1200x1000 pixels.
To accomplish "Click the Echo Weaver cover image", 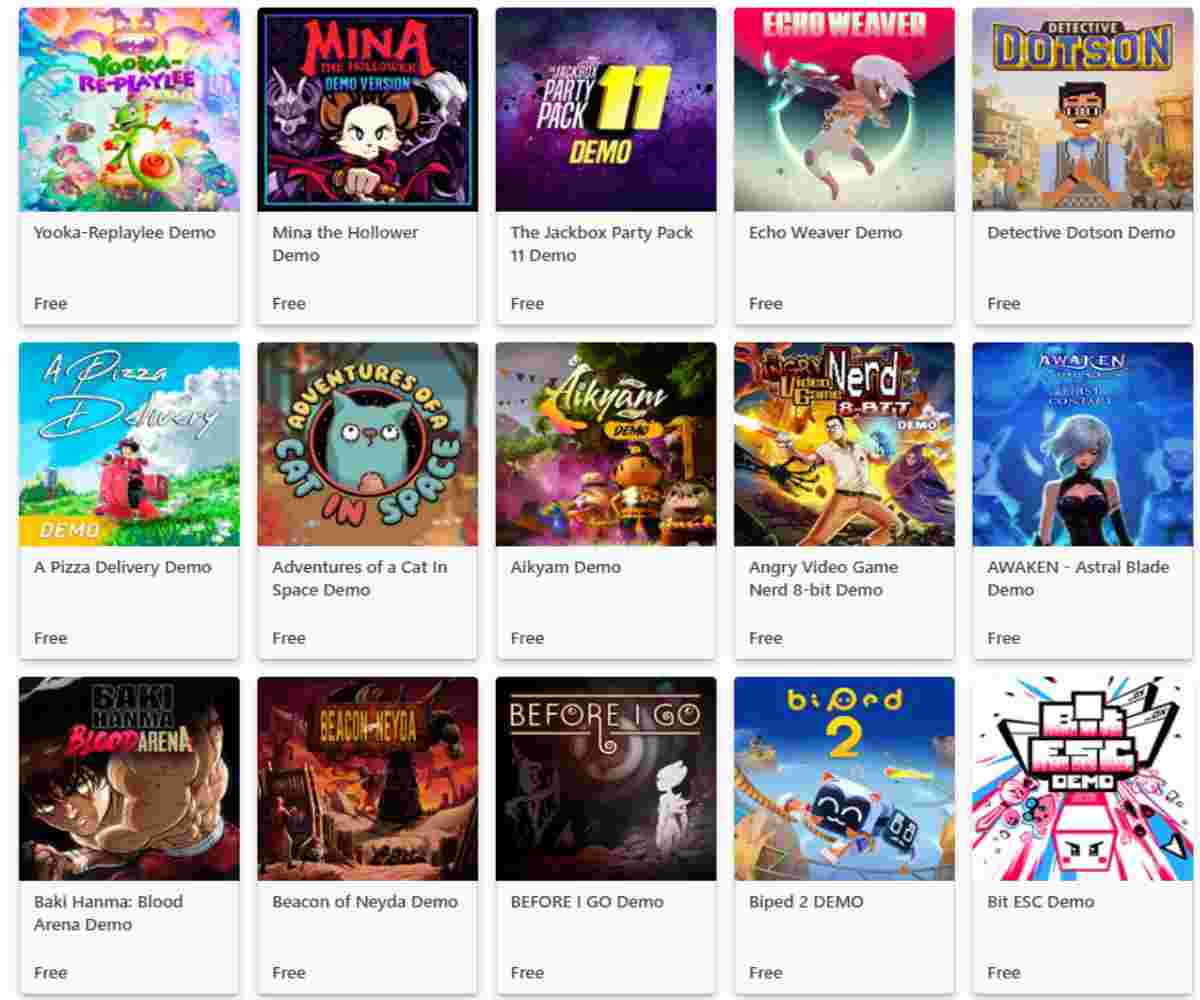I will click(x=844, y=110).
